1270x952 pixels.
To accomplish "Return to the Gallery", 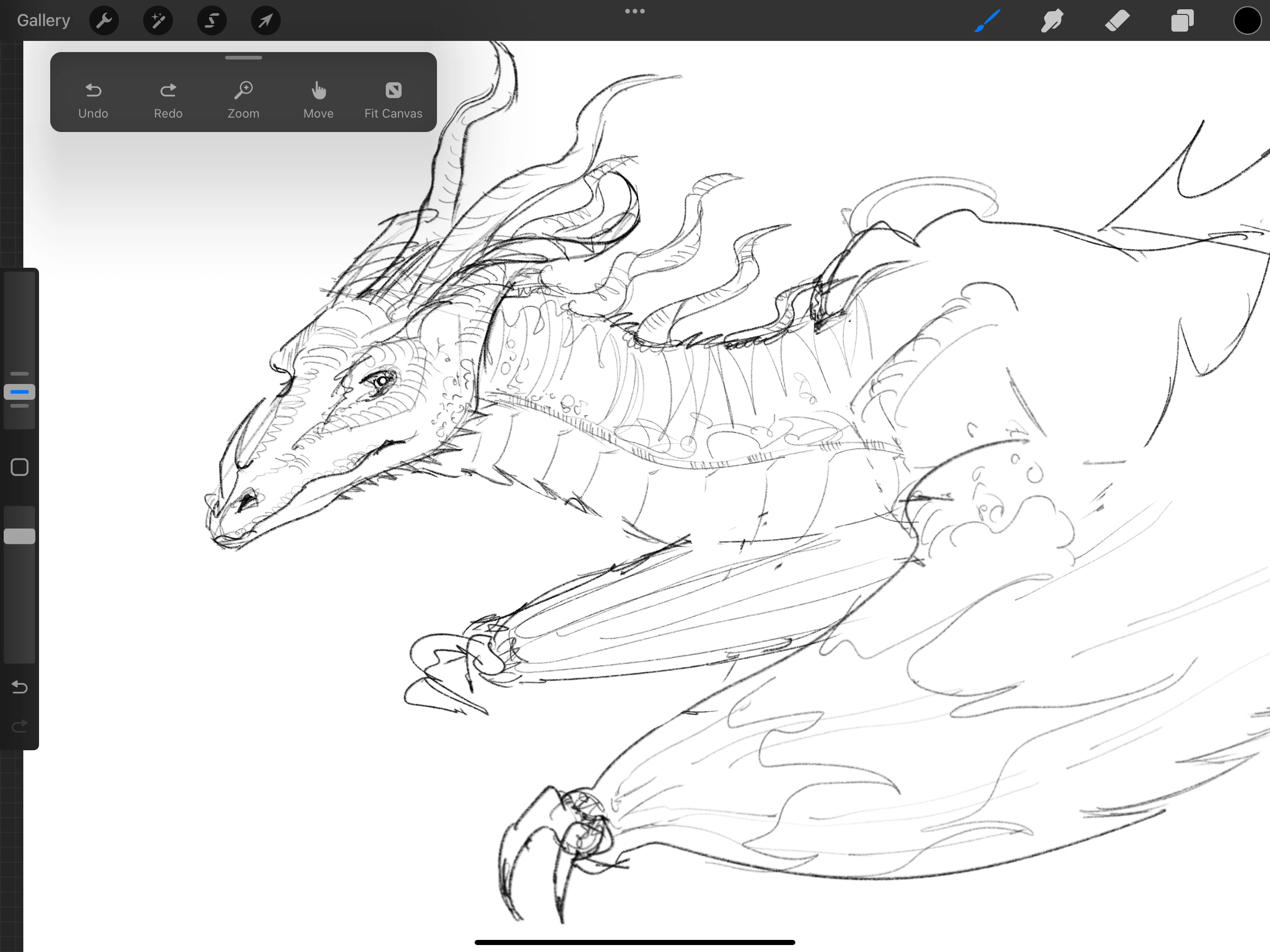I will pos(44,20).
